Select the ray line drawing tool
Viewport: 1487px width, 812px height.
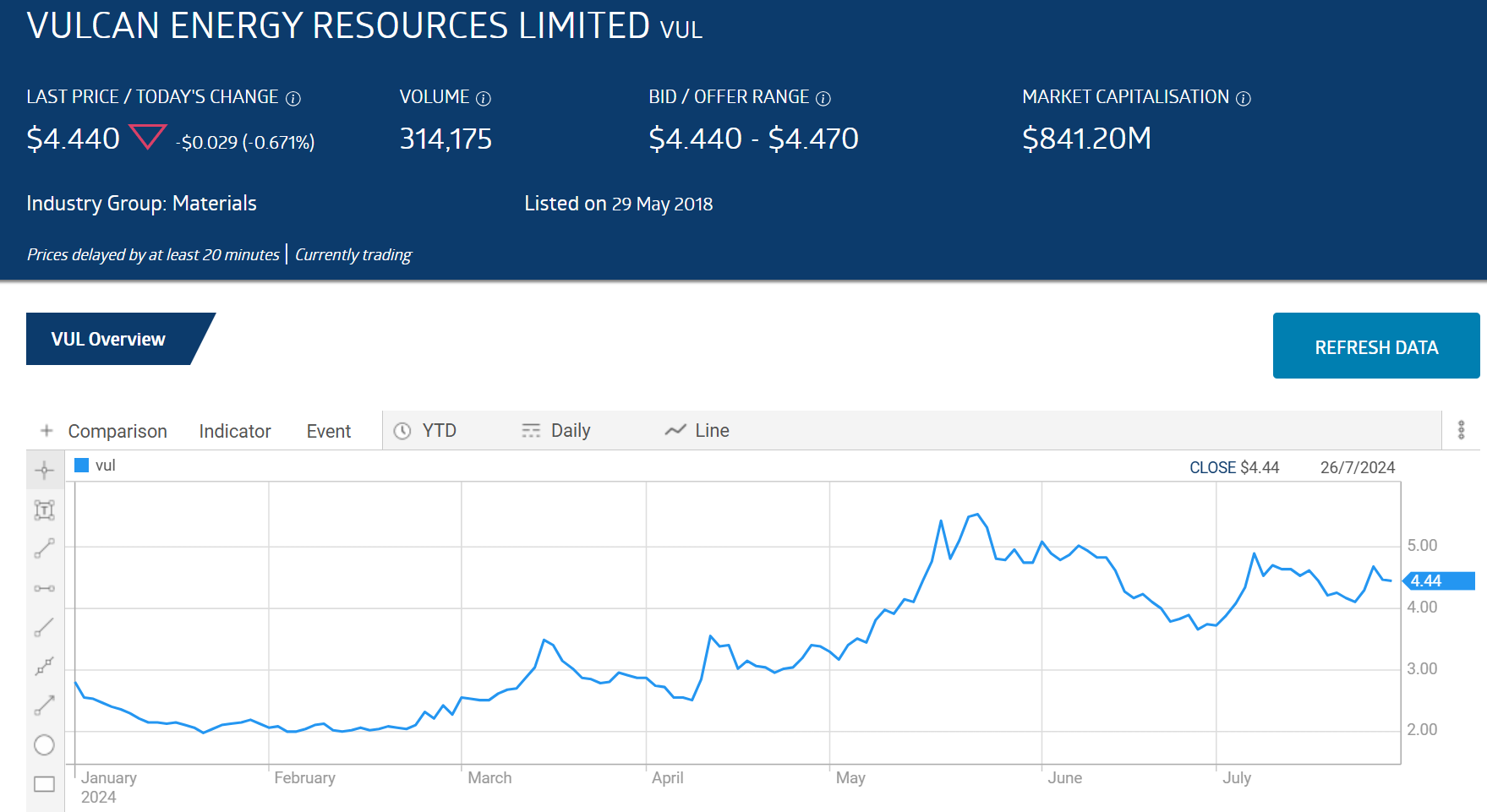click(45, 627)
